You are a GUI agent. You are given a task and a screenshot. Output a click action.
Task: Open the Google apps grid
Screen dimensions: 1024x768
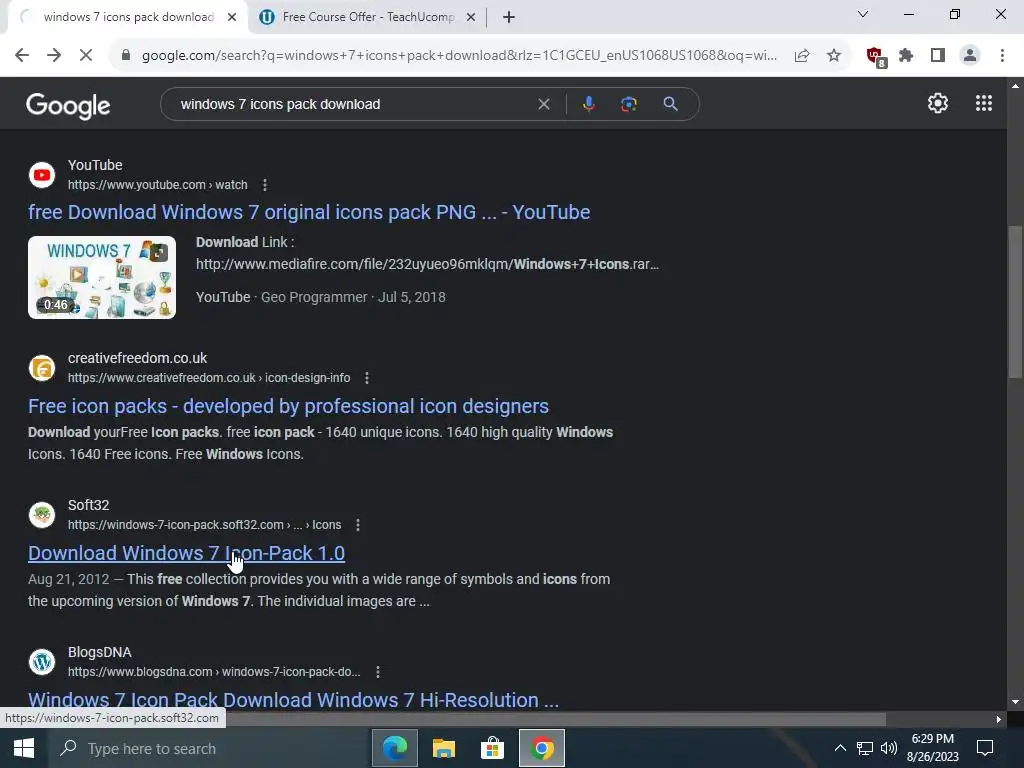pos(984,103)
